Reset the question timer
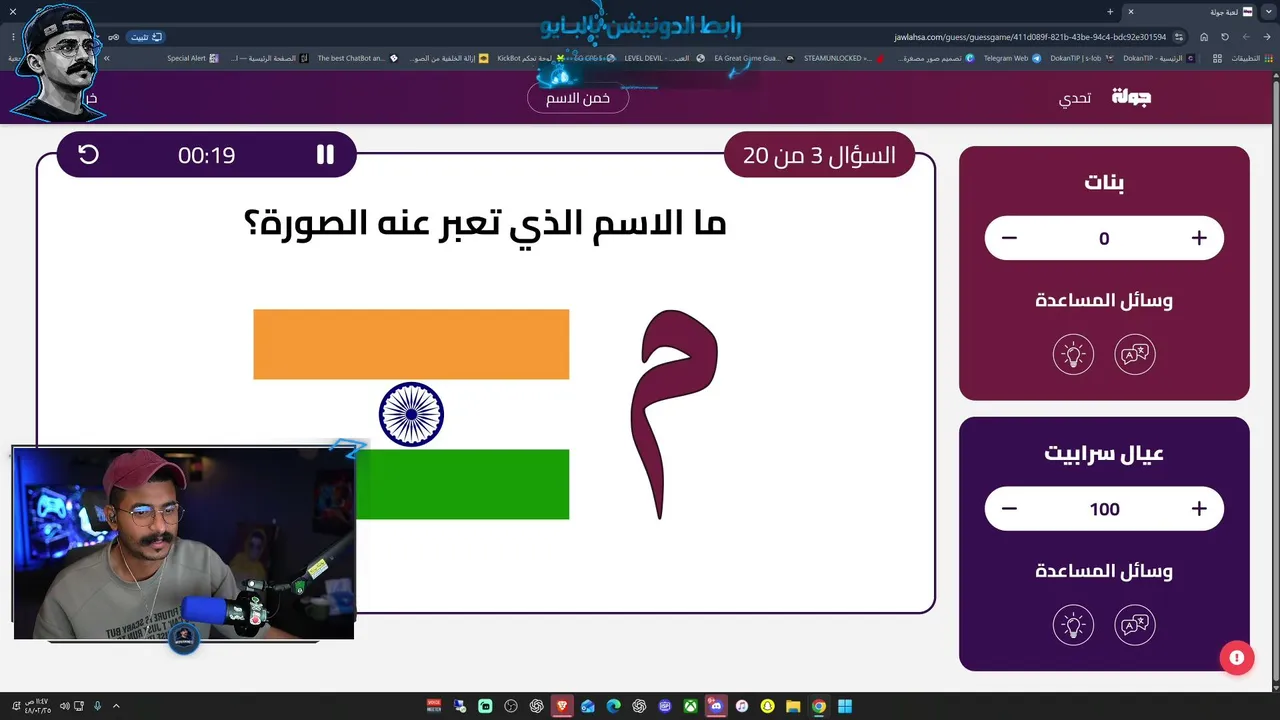This screenshot has width=1280, height=720. pos(89,155)
